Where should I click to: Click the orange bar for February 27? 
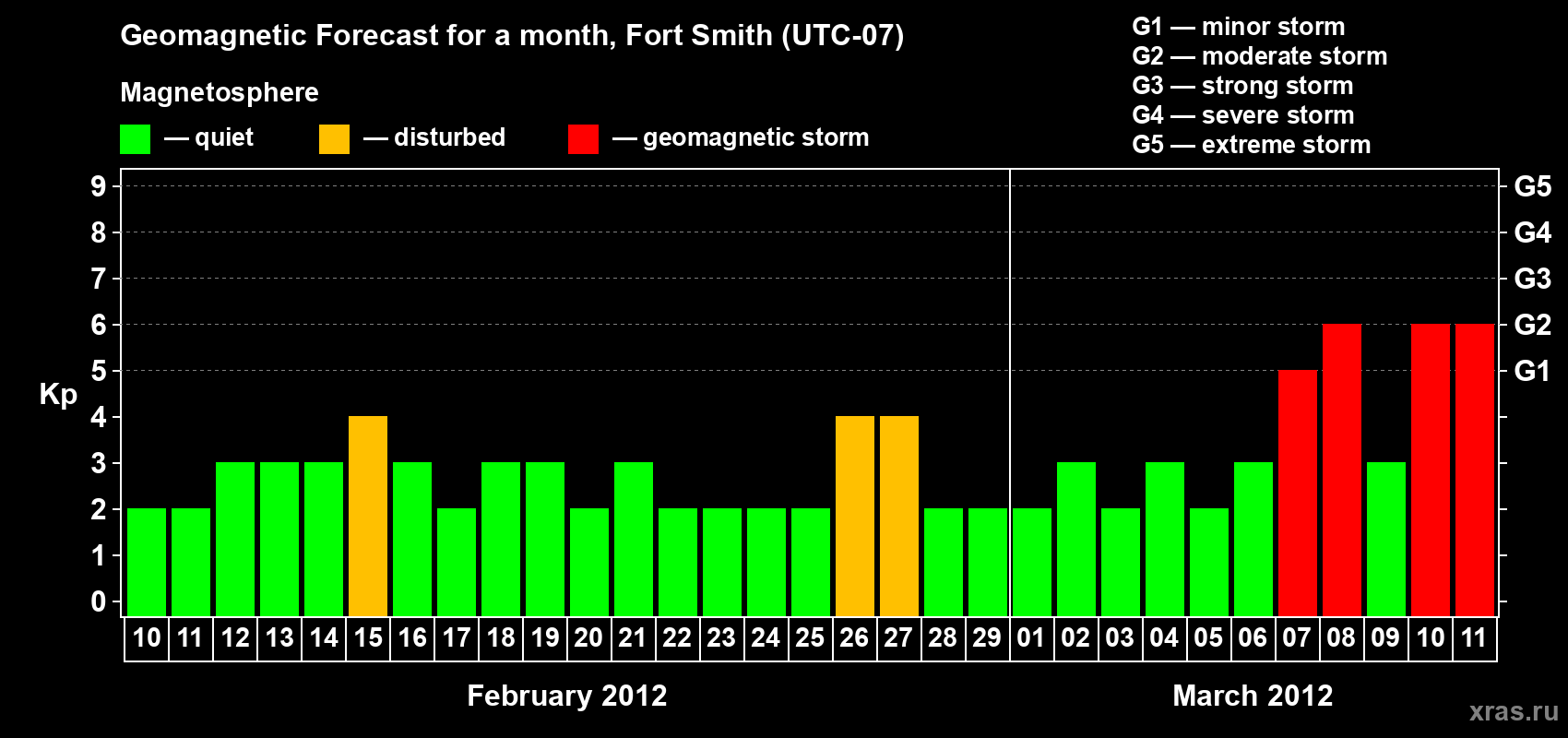[899, 517]
